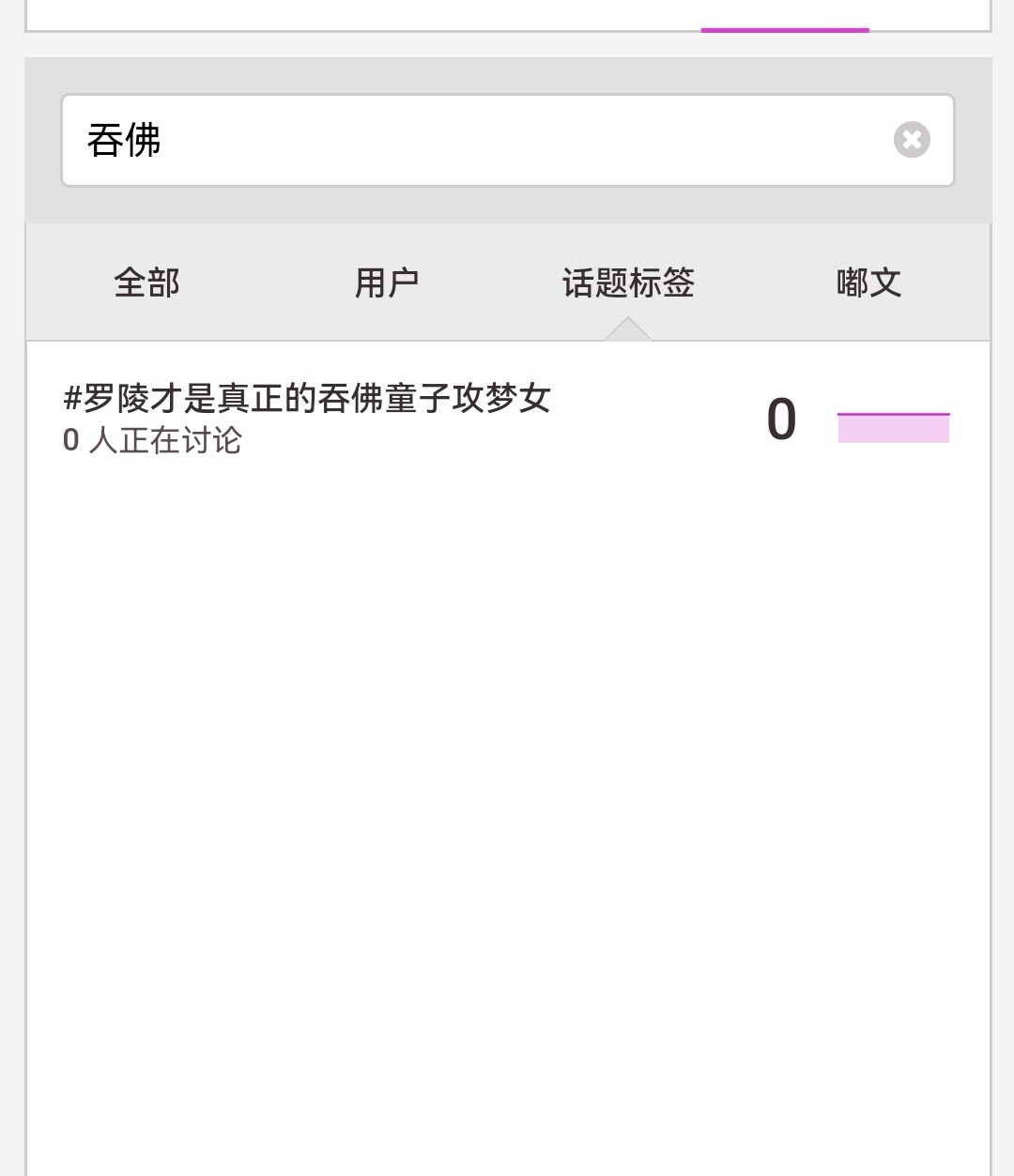Click the word 吞佛 in the search box
This screenshot has height=1176, width=1014.
tap(124, 140)
